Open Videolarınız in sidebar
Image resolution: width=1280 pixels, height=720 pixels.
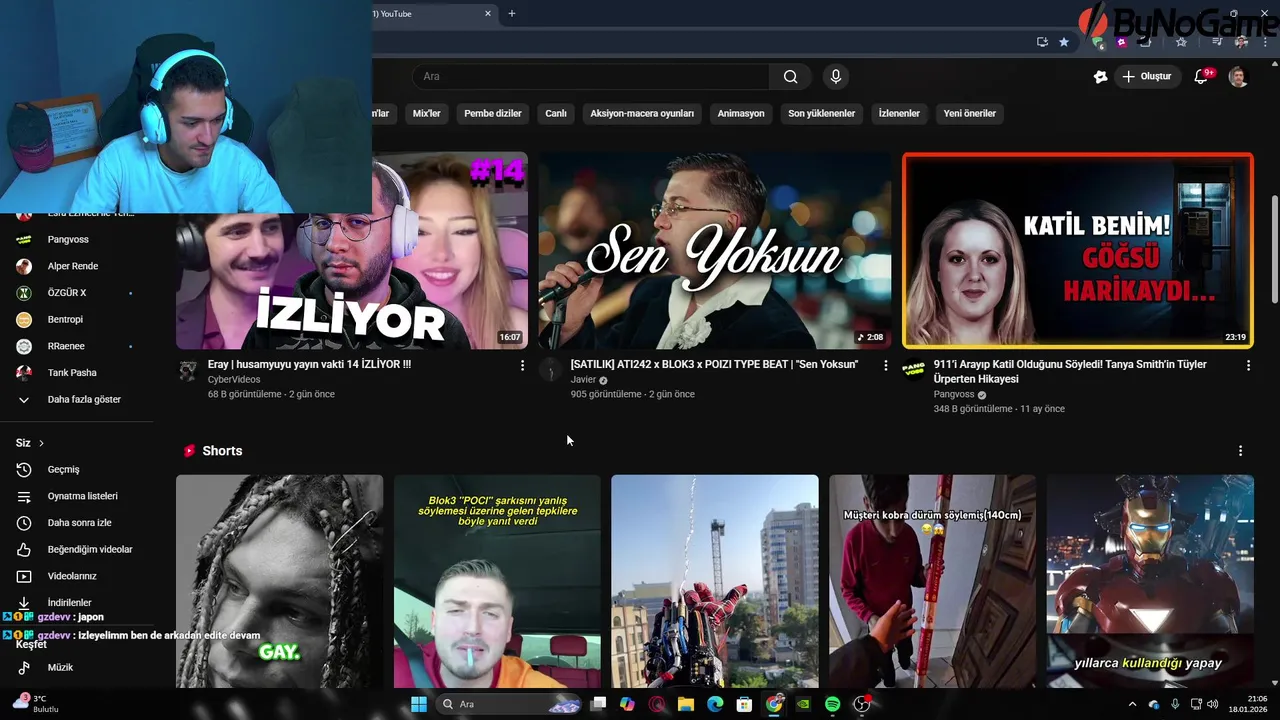(x=76, y=576)
